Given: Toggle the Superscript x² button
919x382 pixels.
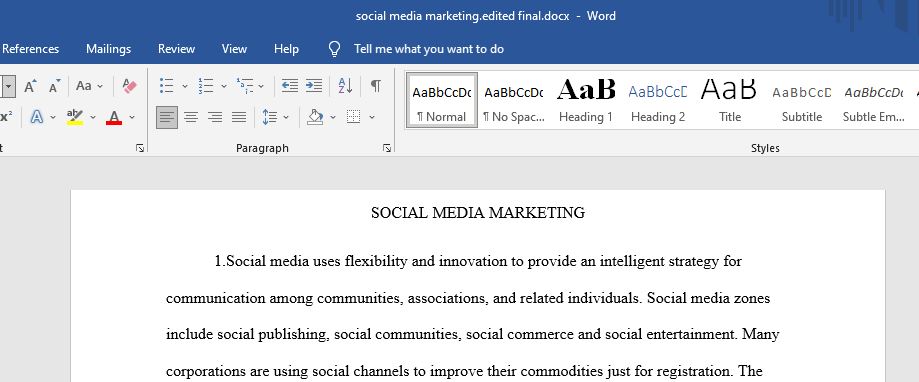Looking at the screenshot, I should [6, 117].
